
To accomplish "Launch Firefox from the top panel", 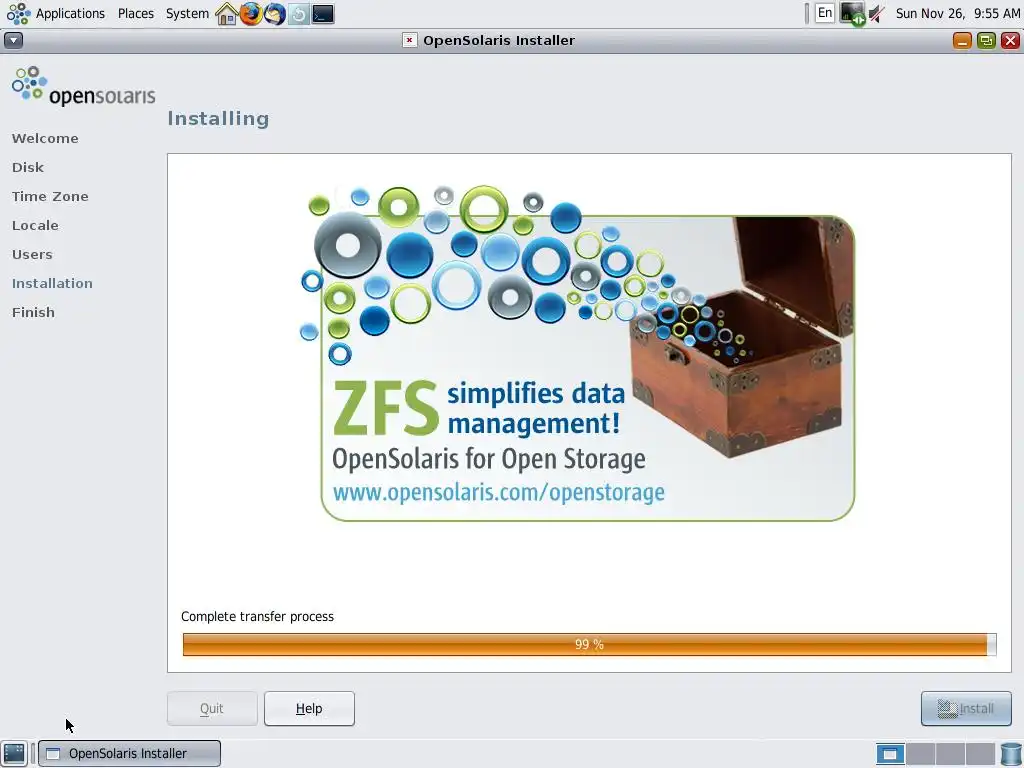I will pyautogui.click(x=250, y=14).
